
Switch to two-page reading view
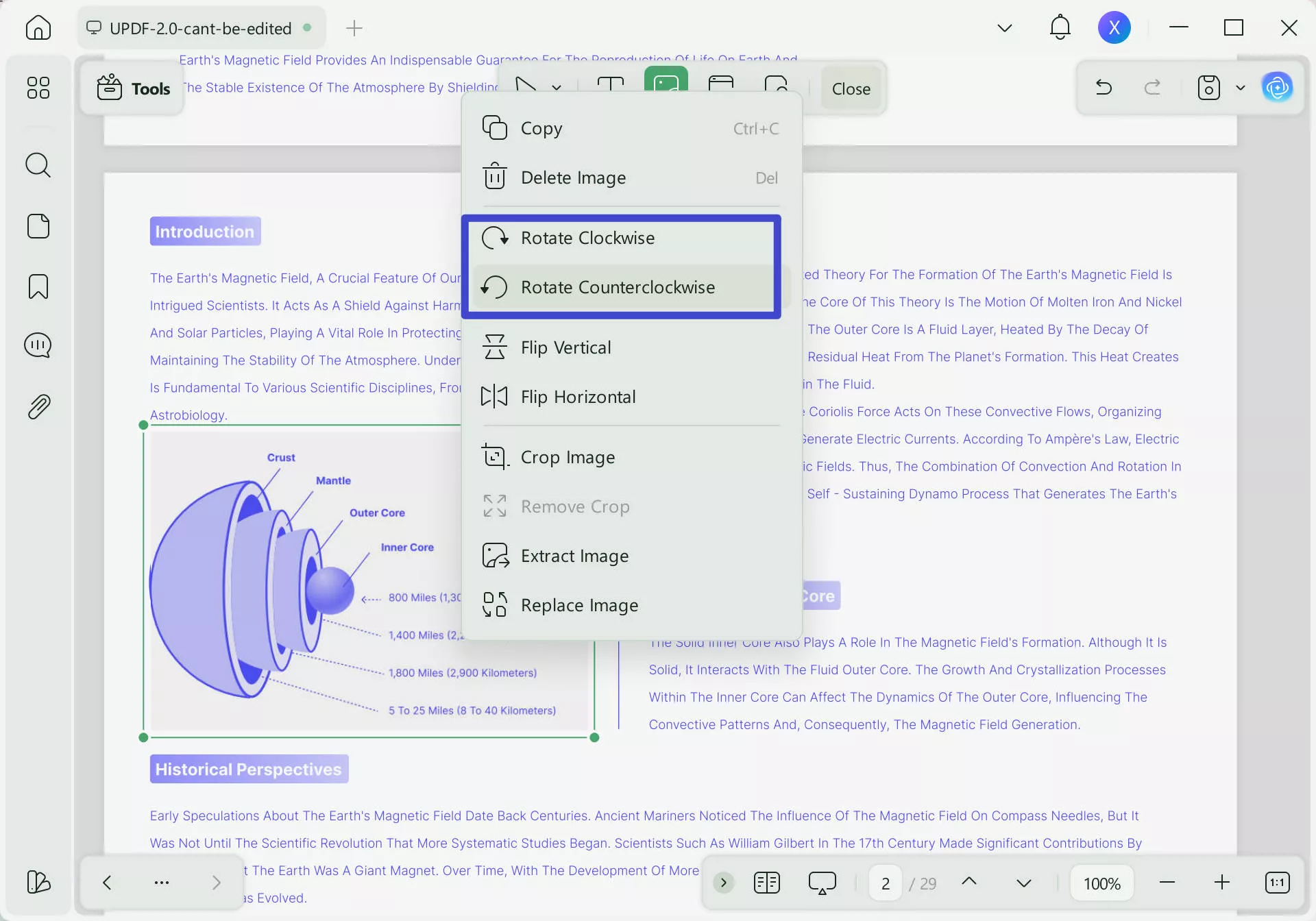point(766,883)
